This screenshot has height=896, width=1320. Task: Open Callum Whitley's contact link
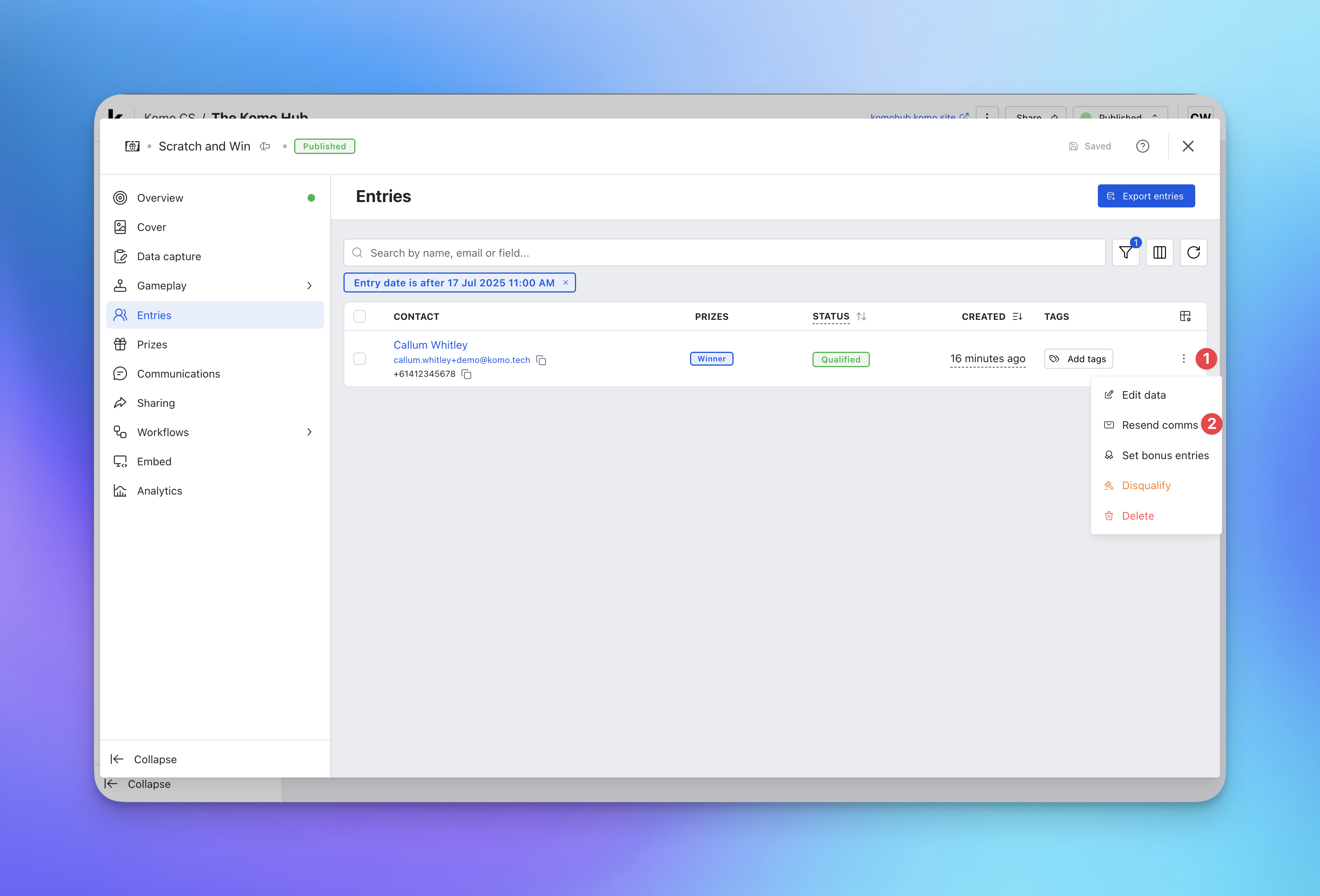pos(430,345)
